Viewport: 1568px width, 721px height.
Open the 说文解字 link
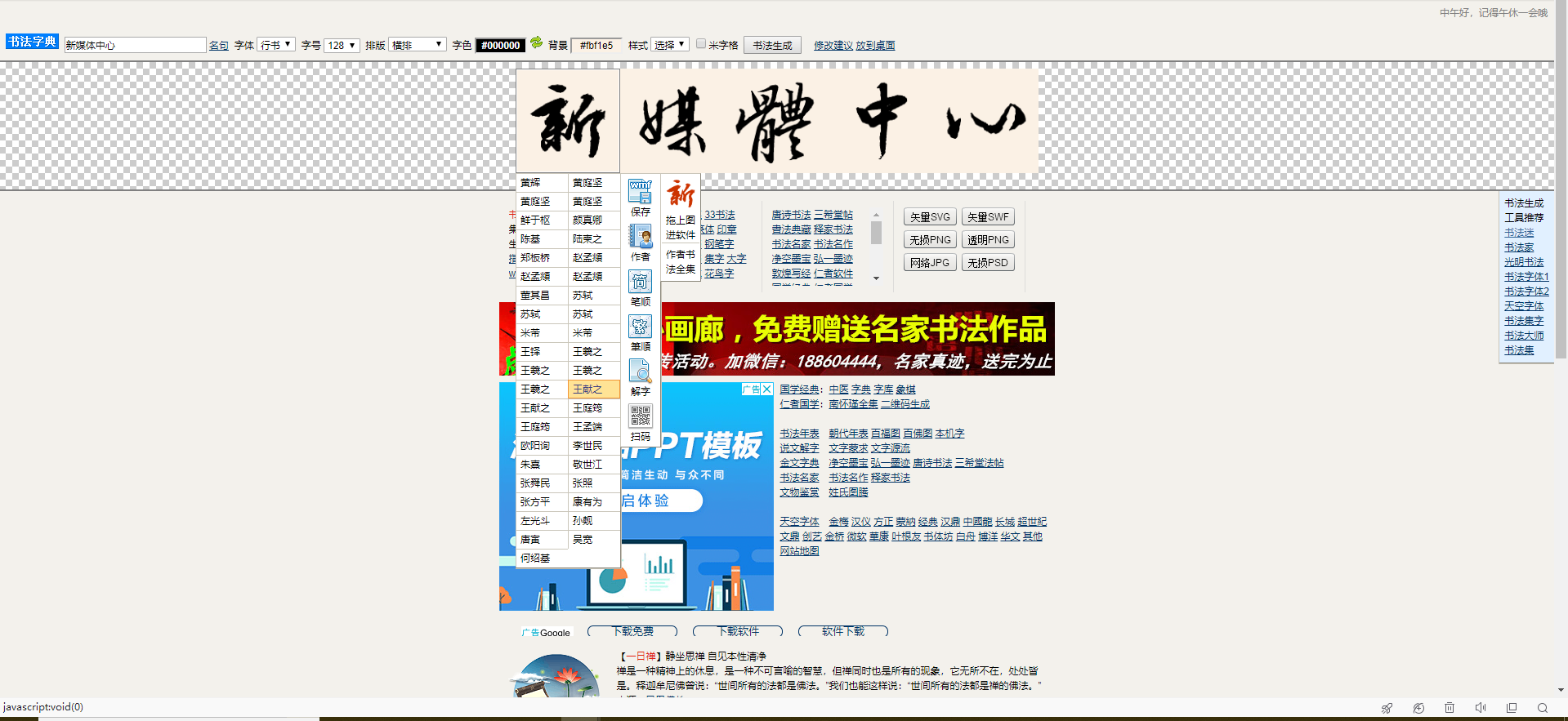pyautogui.click(x=799, y=448)
